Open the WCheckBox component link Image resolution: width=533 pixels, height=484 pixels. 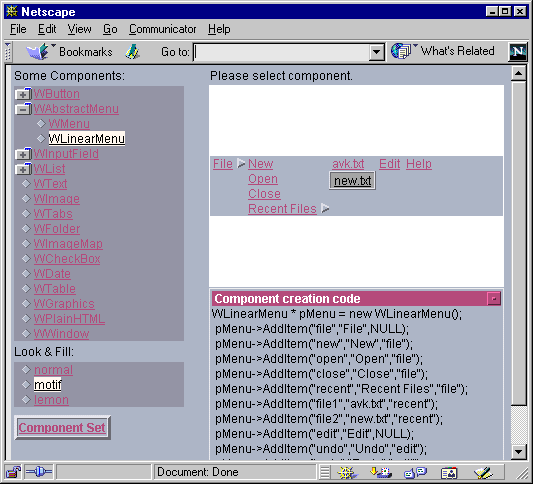pyautogui.click(x=67, y=259)
